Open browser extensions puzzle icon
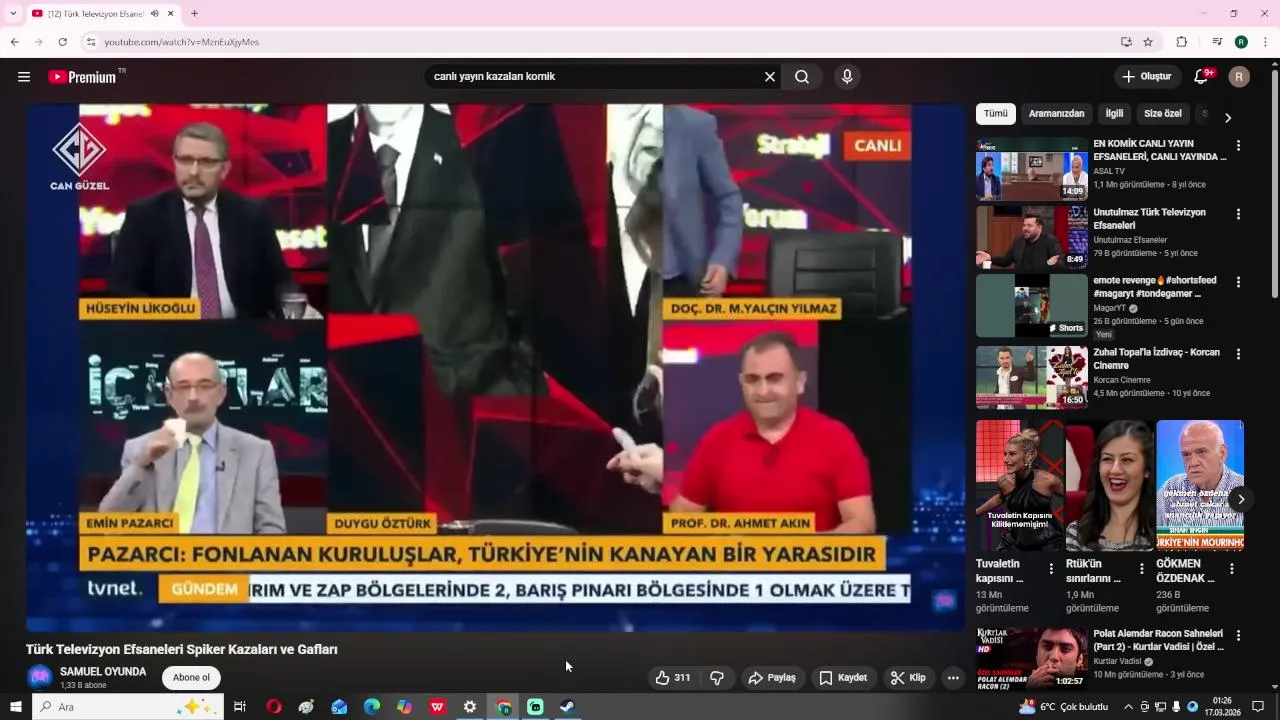 pos(1182,42)
